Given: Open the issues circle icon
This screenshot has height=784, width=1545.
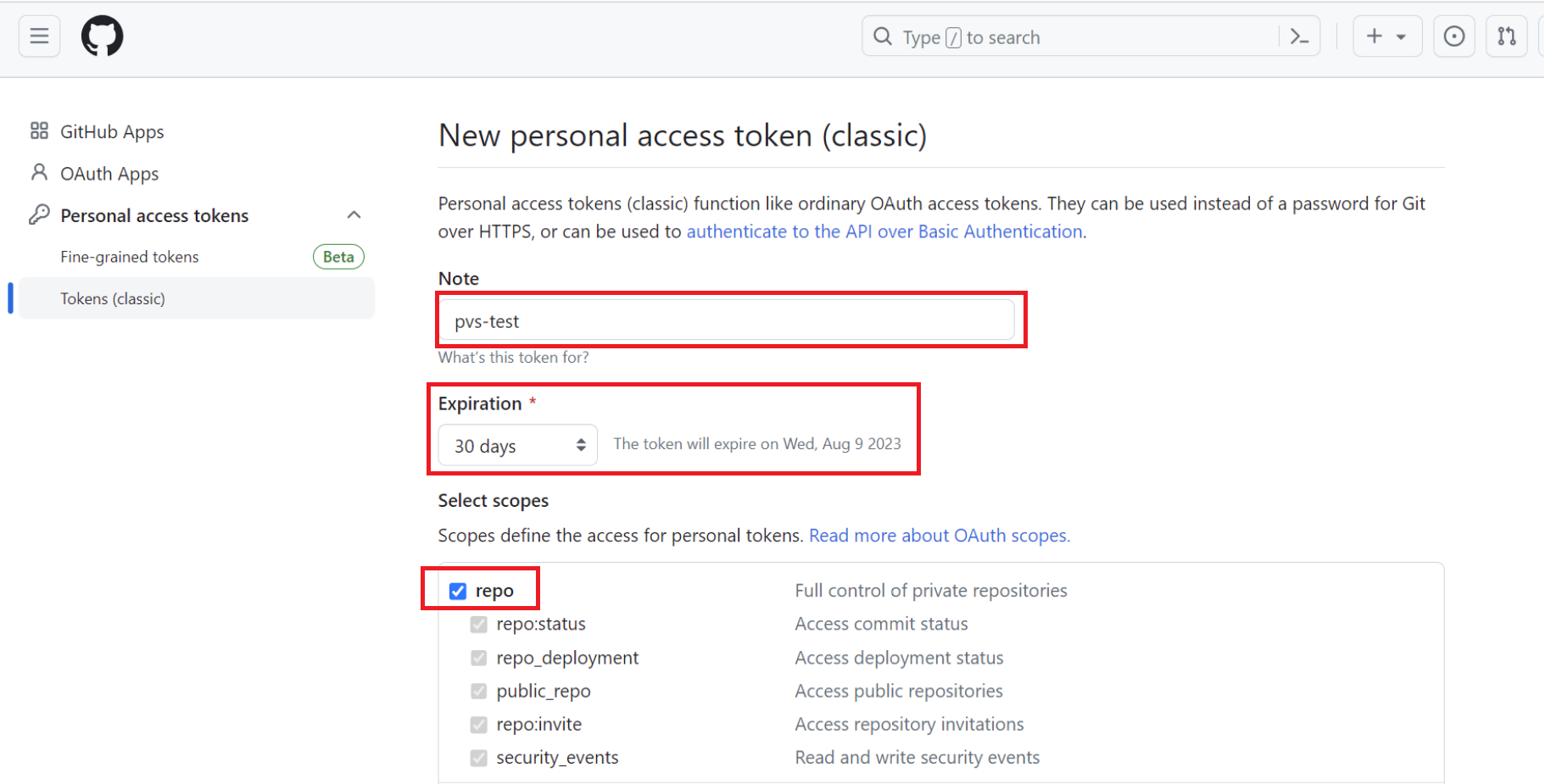Looking at the screenshot, I should click(x=1453, y=36).
